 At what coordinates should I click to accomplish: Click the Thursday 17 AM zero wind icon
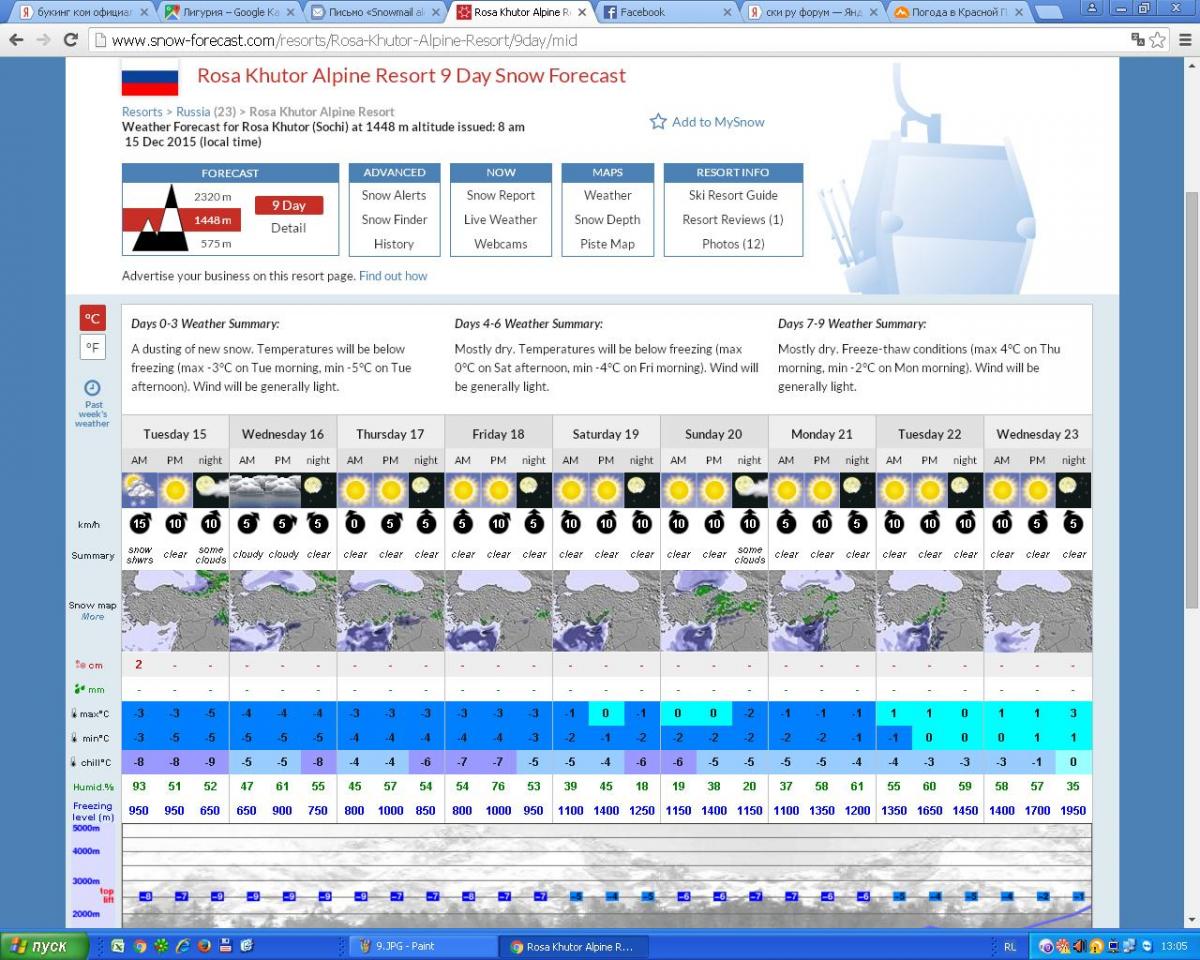point(355,524)
